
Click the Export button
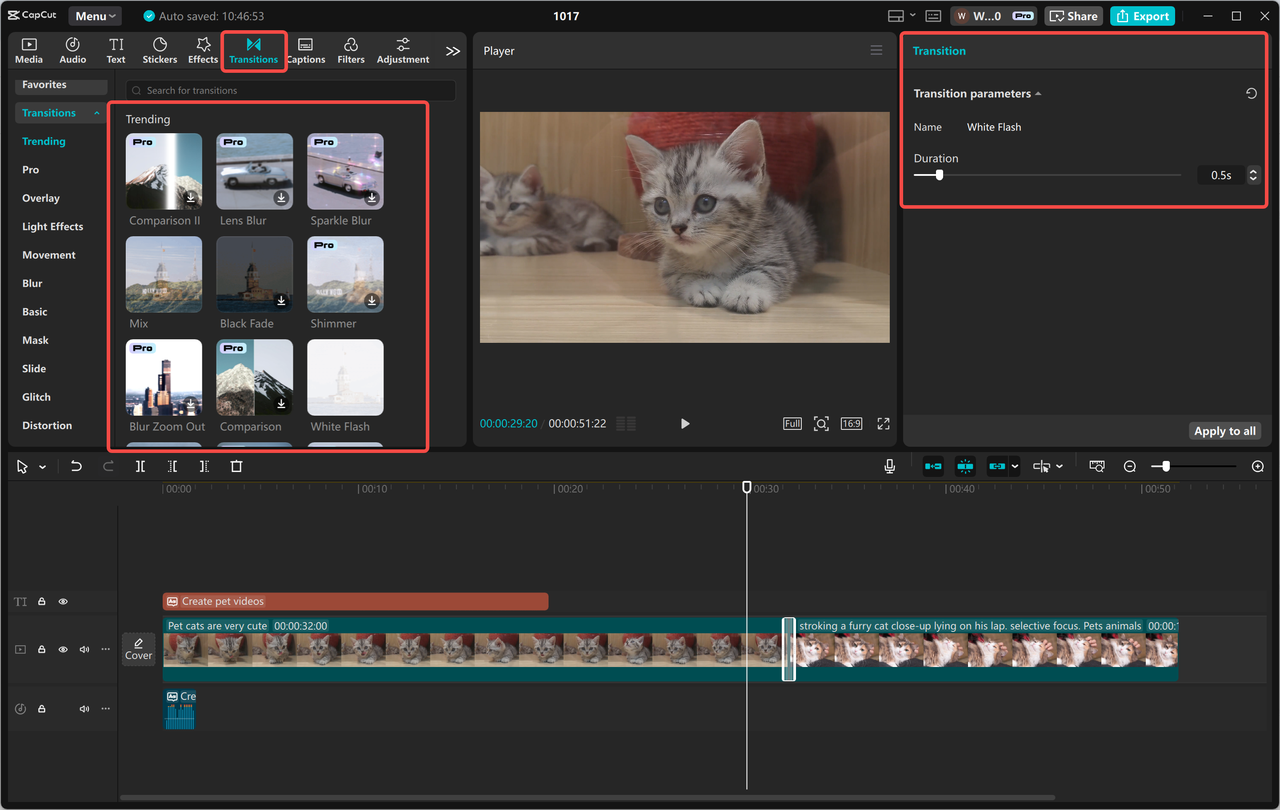point(1142,16)
